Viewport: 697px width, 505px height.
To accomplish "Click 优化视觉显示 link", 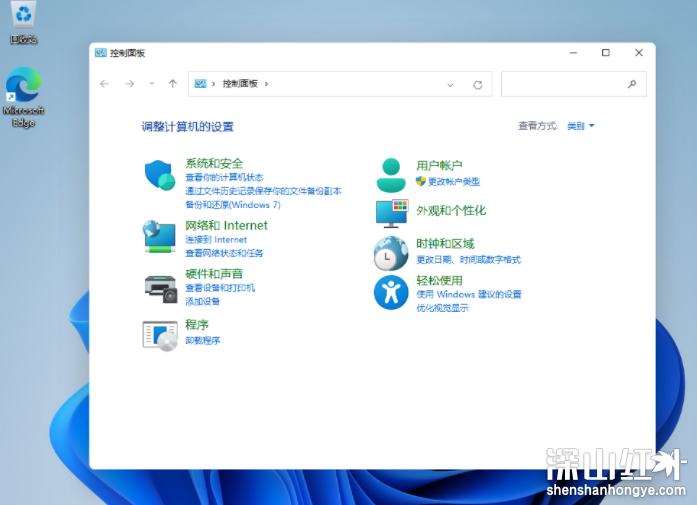I will pyautogui.click(x=442, y=308).
